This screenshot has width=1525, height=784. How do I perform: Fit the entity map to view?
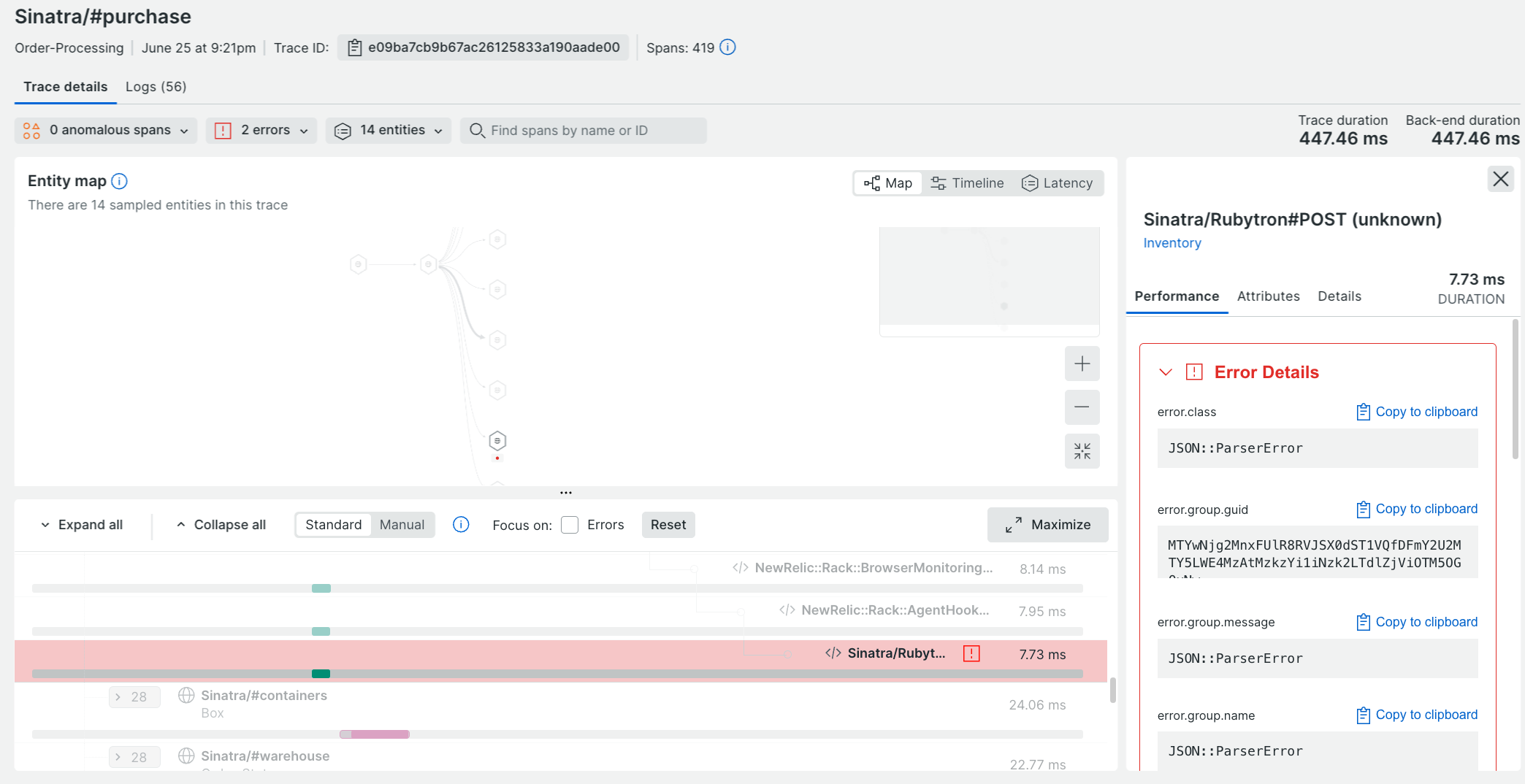click(x=1082, y=451)
